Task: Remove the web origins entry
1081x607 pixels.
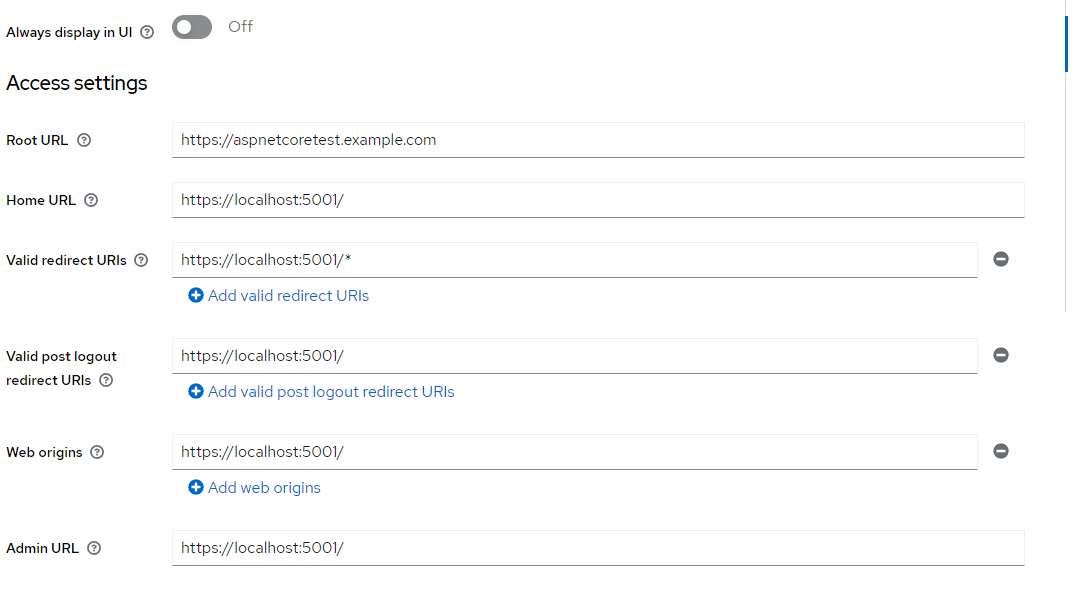Action: point(1000,451)
